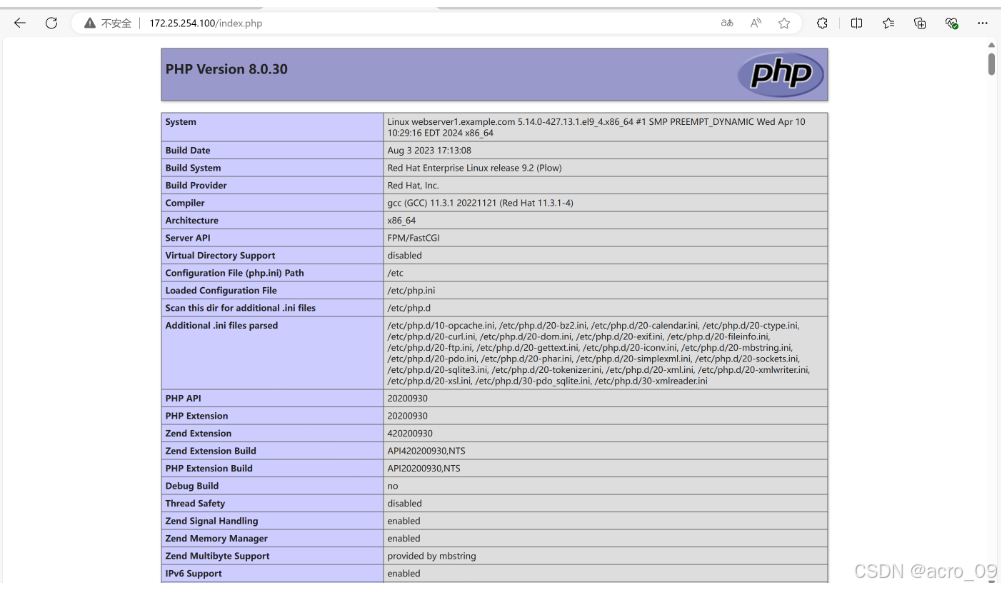
Task: Click 'Red Hat Enterprise Linux release 9.2 (Plow)'
Action: [x=474, y=168]
